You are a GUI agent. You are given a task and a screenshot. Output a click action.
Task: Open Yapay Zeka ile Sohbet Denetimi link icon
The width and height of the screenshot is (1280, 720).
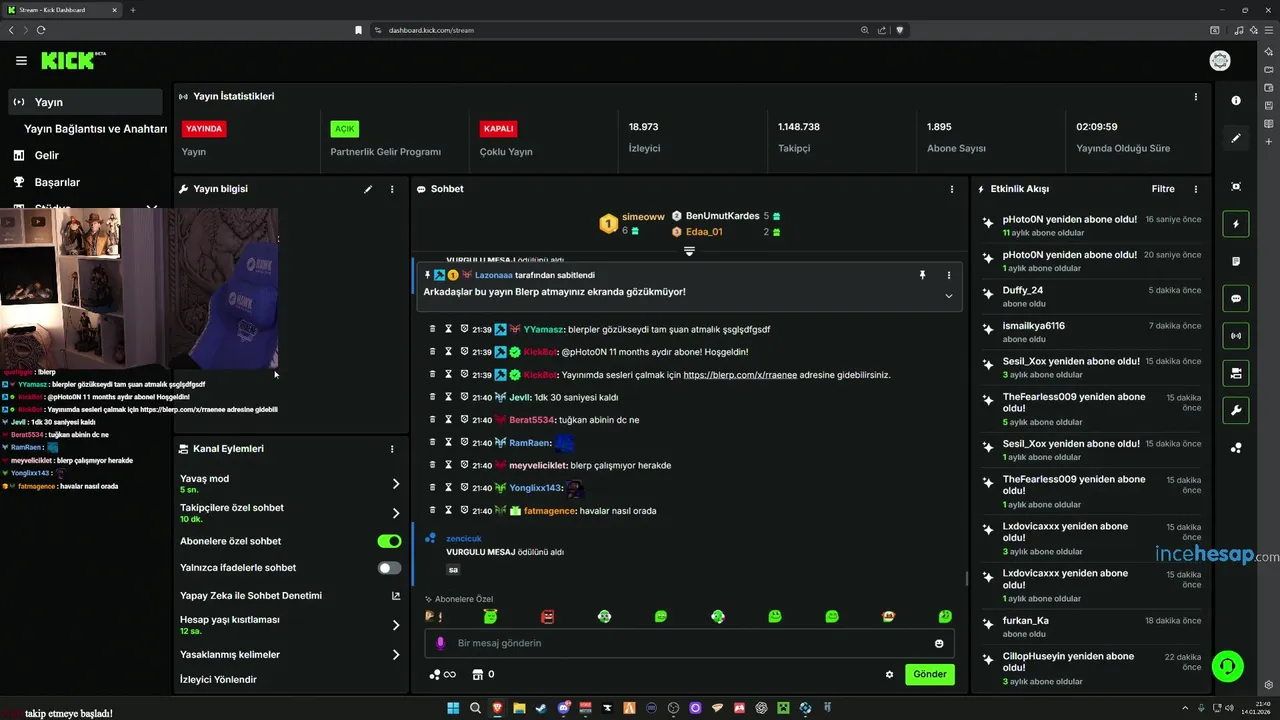(396, 596)
